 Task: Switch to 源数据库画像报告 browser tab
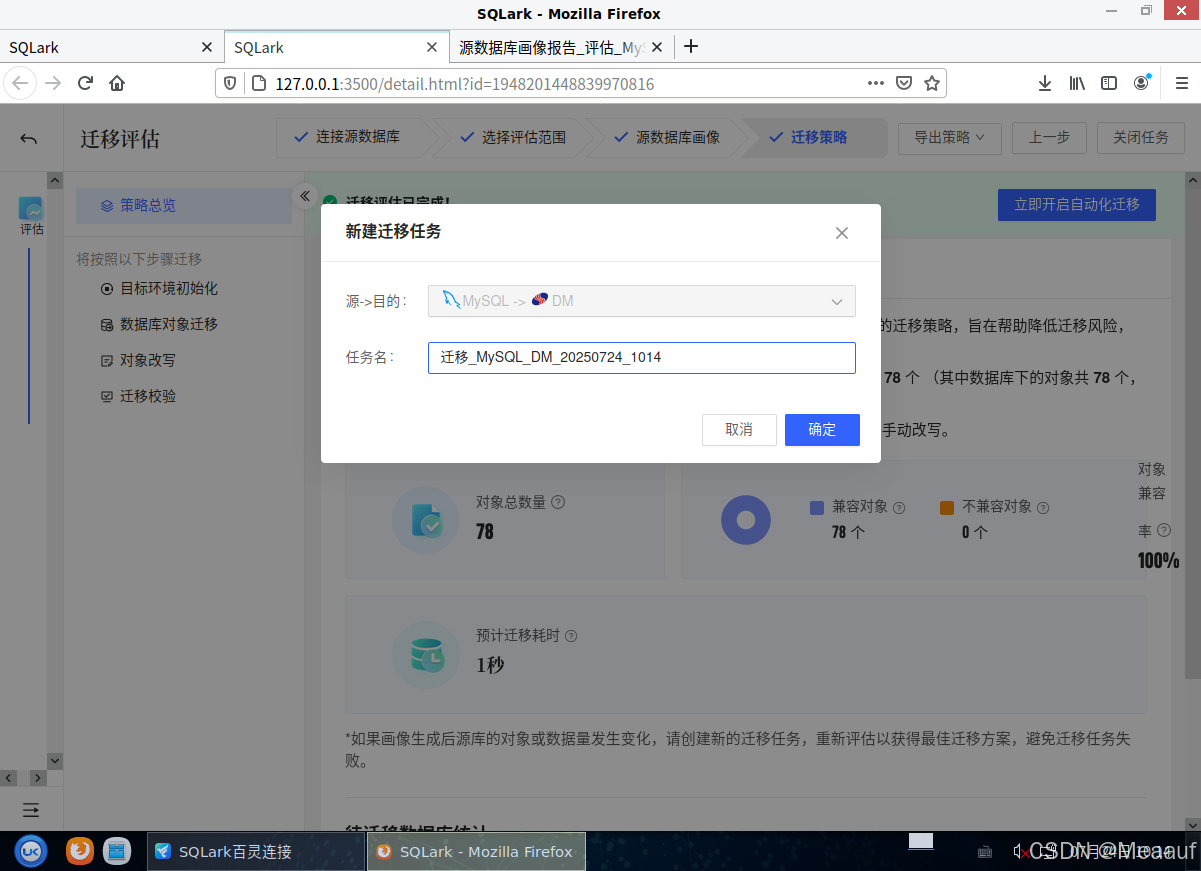[x=550, y=47]
